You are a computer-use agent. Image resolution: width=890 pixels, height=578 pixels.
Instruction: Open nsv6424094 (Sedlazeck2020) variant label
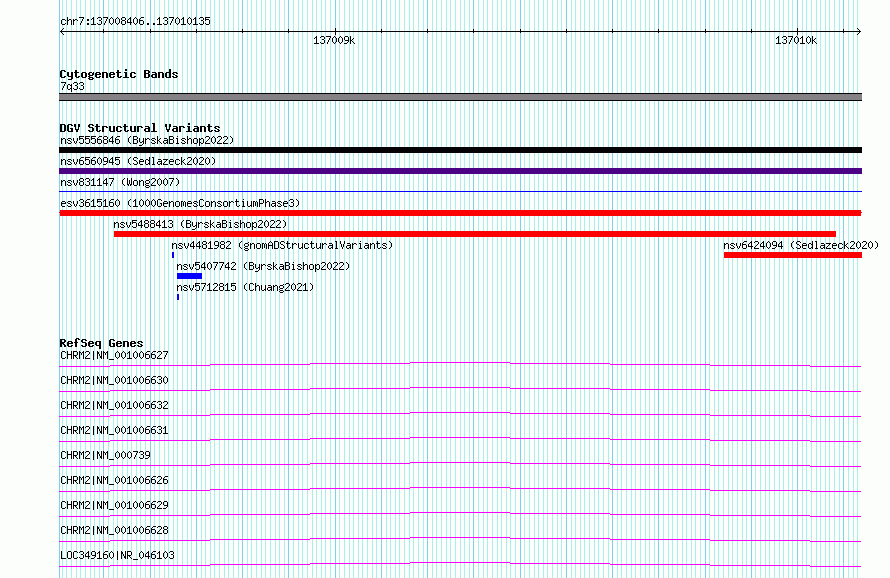coord(801,245)
